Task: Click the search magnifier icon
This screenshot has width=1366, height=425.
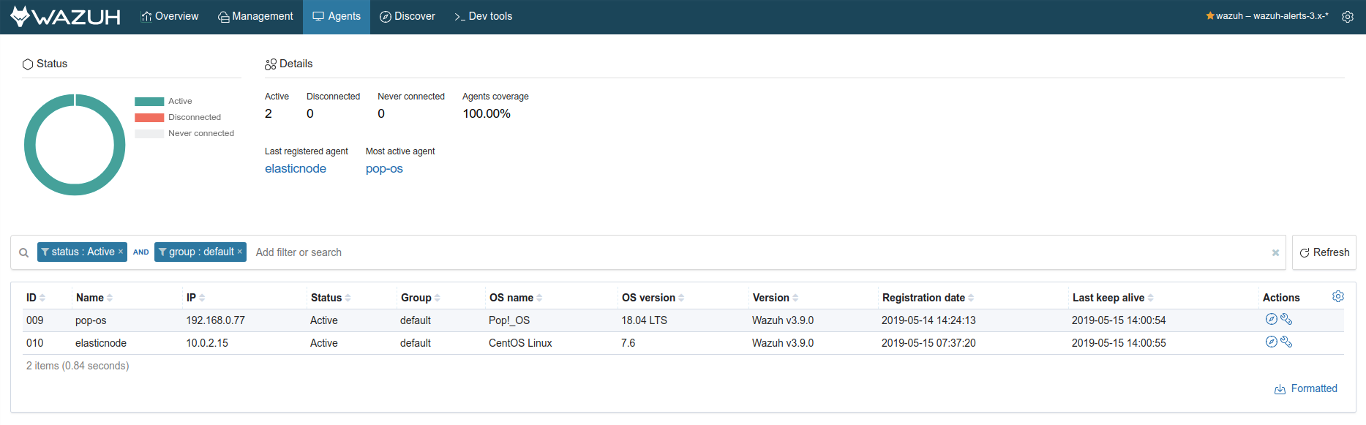Action: tap(24, 253)
